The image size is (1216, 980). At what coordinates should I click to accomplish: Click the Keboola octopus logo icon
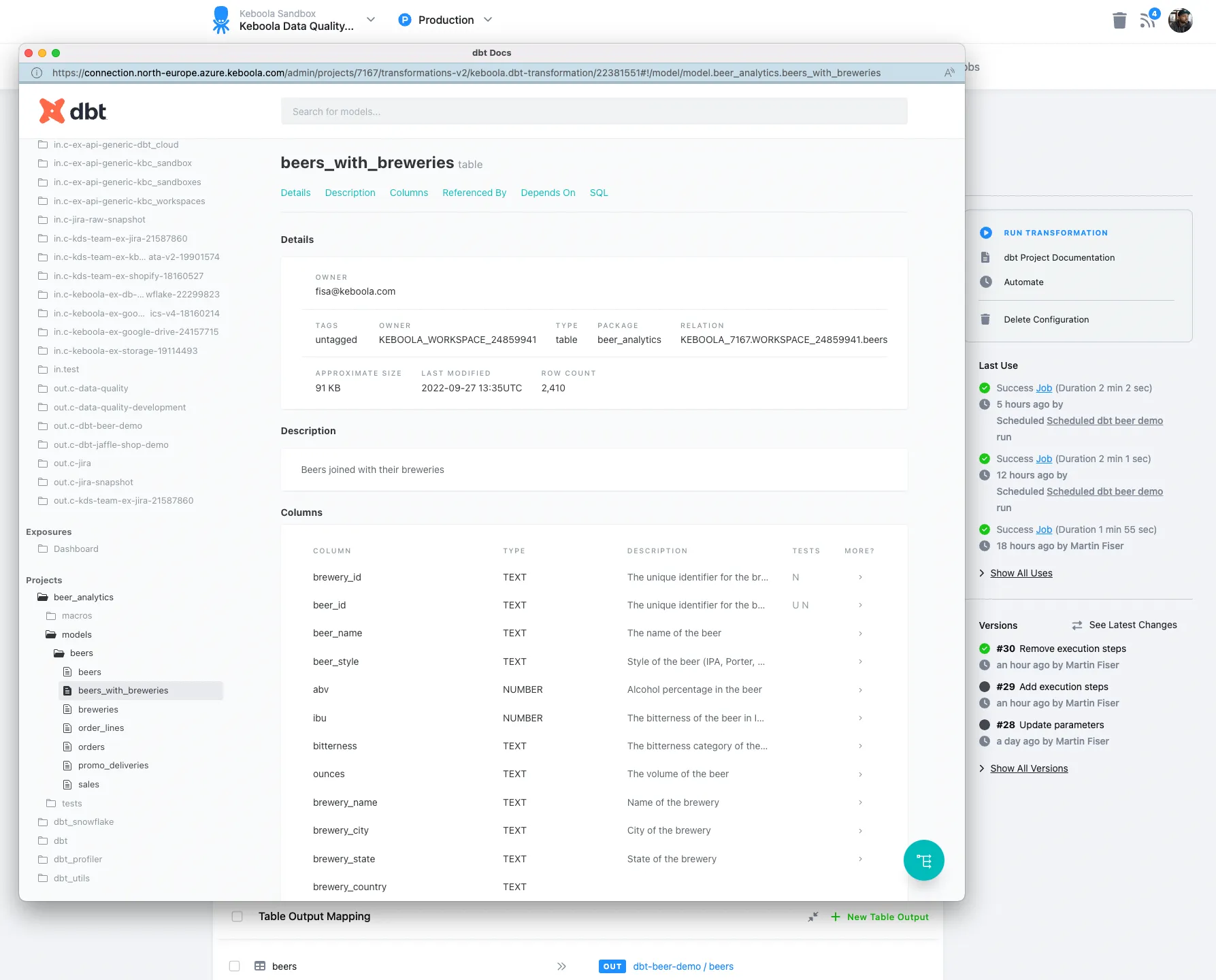221,20
